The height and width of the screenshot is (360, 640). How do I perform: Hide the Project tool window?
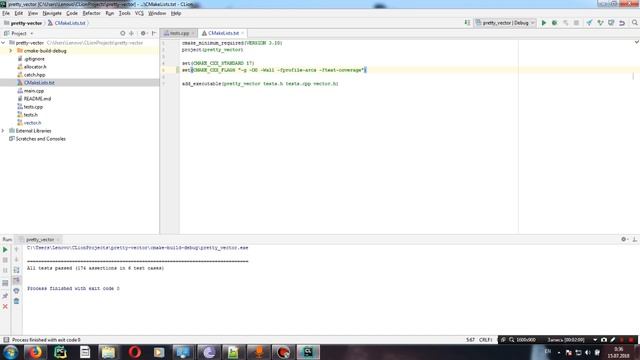point(154,33)
